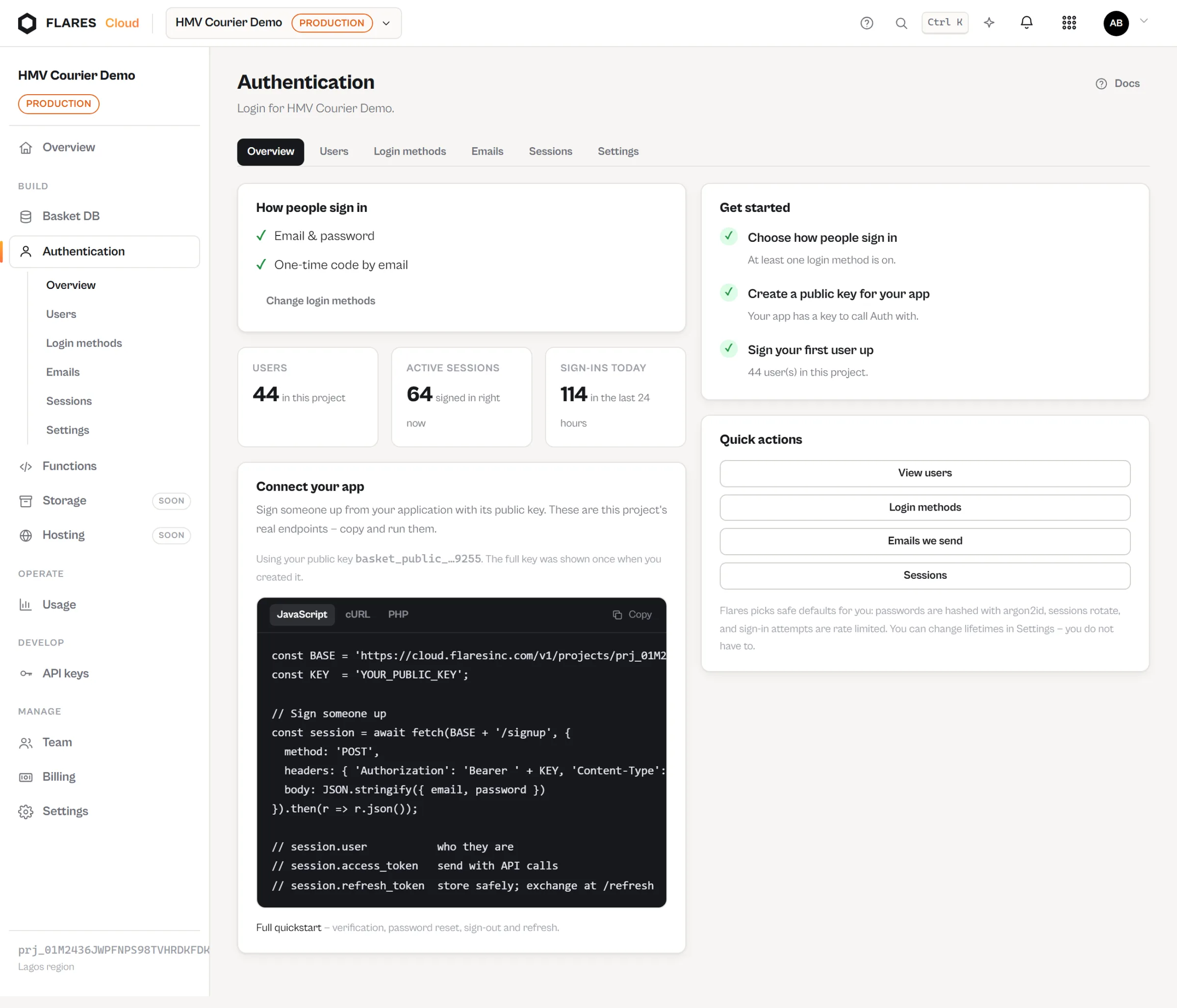Click the AB user avatar
This screenshot has height=1008, width=1177.
(x=1116, y=23)
